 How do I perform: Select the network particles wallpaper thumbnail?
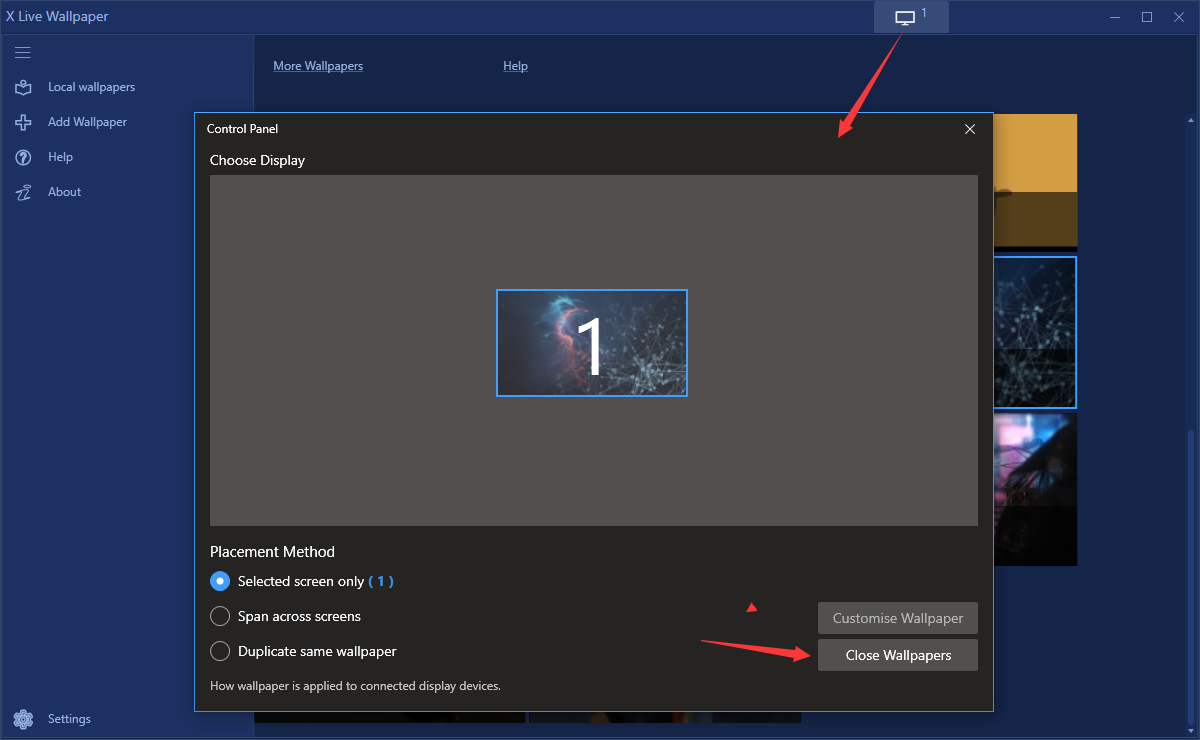click(1035, 332)
